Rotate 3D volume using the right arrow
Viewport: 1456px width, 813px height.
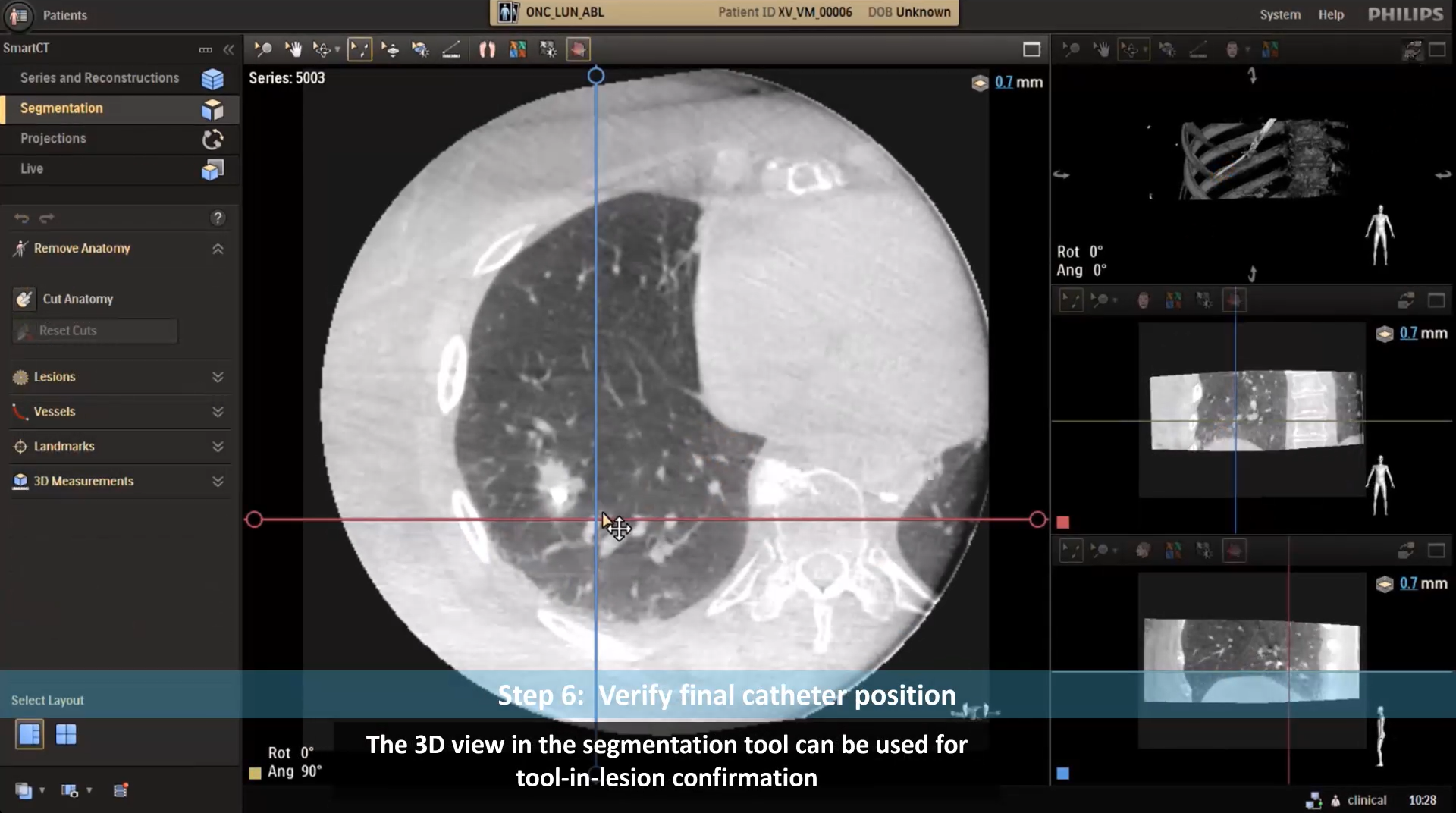[1444, 175]
